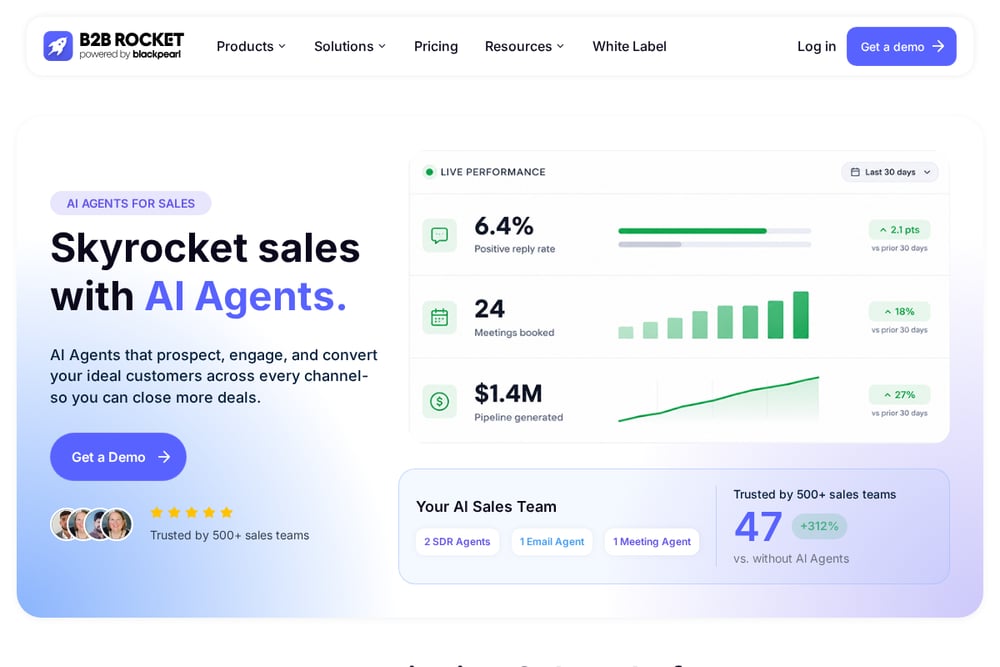Click the B2B Rocket logo icon
This screenshot has height=667, width=1000.
click(58, 46)
